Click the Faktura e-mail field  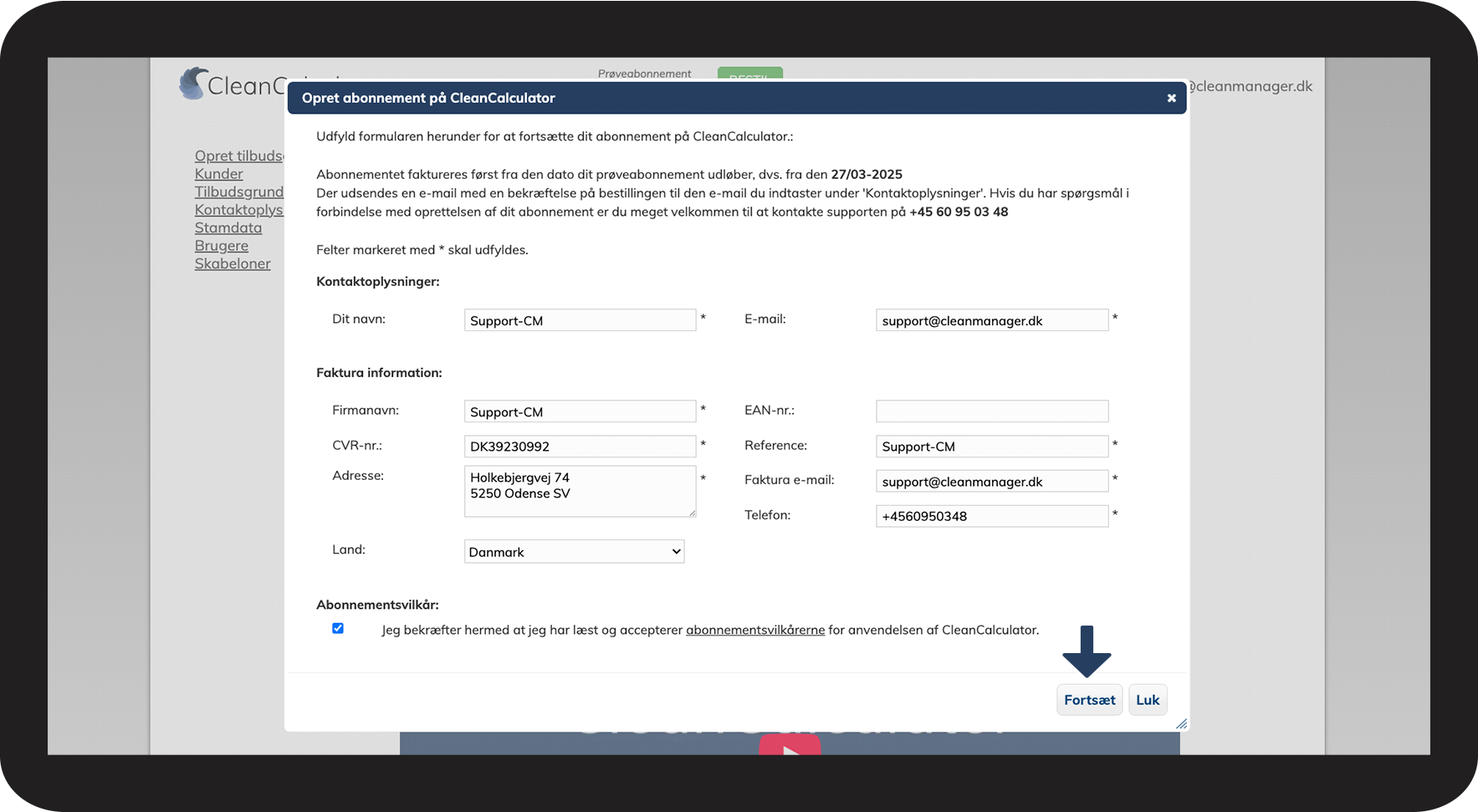click(992, 481)
